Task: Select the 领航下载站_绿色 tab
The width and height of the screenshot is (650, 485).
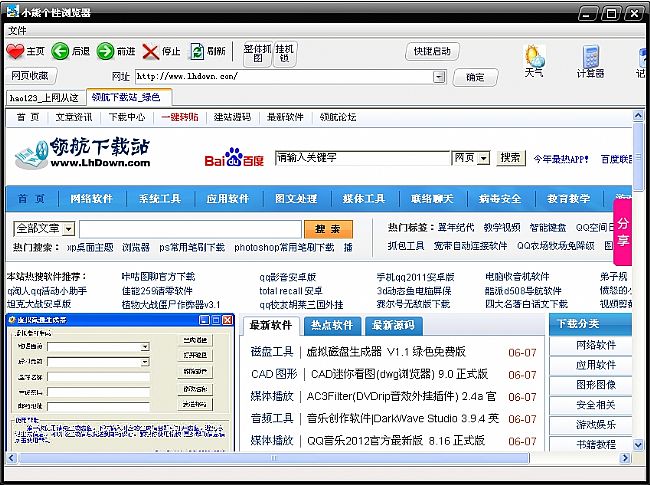Action: coord(129,97)
